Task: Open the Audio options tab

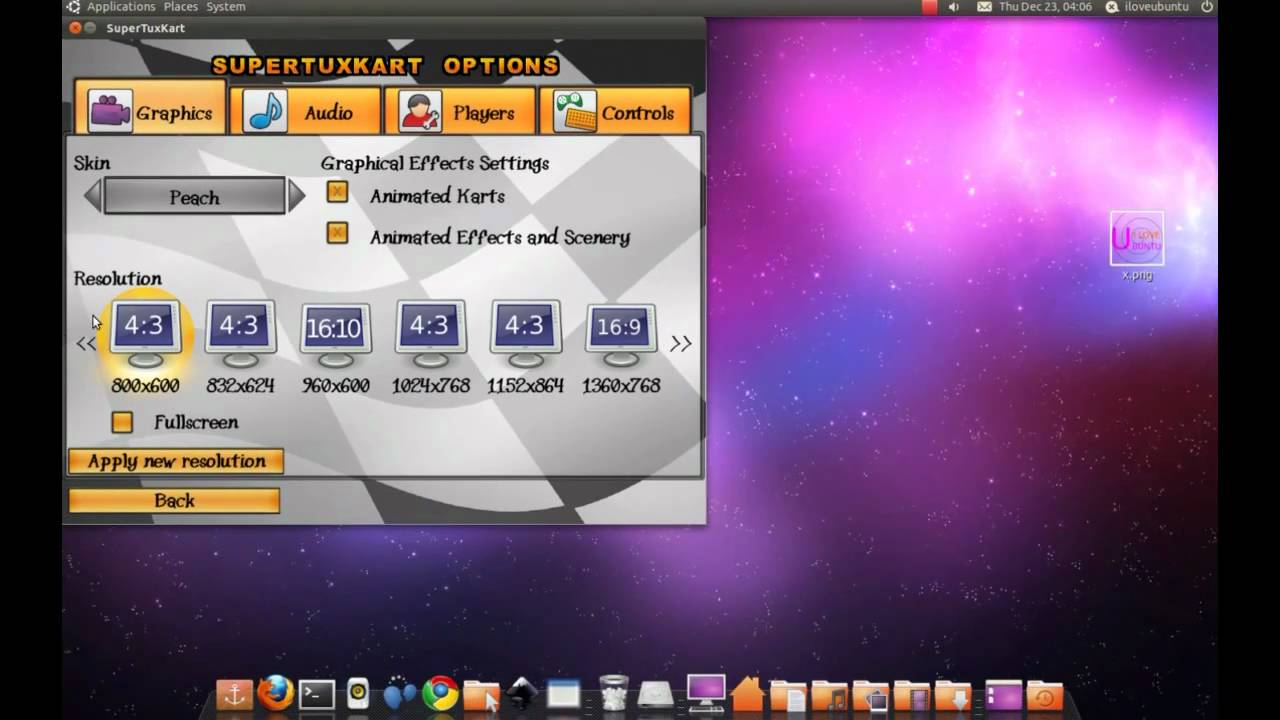Action: pos(305,111)
